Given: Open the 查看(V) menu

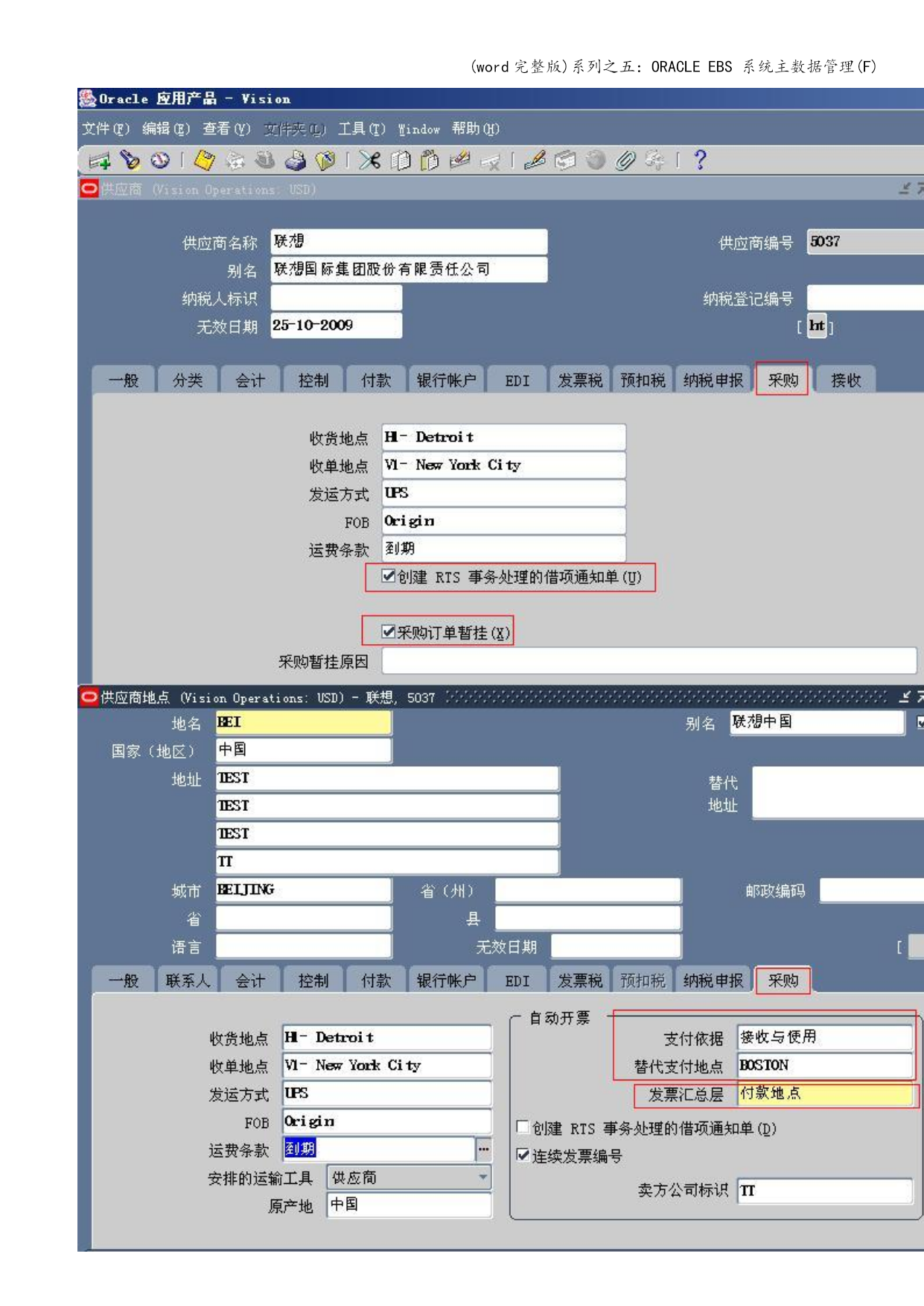Looking at the screenshot, I should [x=226, y=129].
